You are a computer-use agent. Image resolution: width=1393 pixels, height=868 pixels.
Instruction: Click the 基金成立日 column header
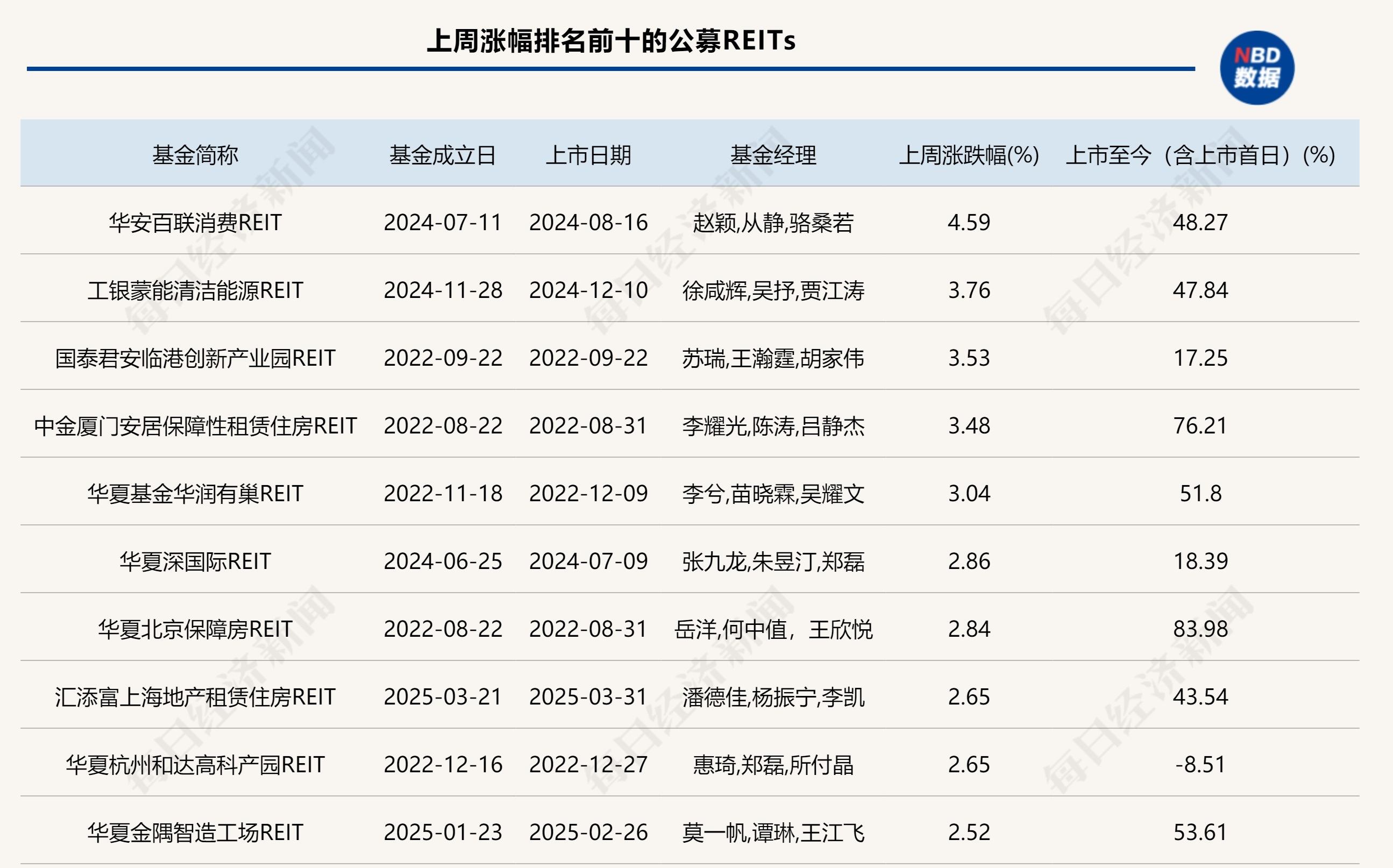click(443, 155)
